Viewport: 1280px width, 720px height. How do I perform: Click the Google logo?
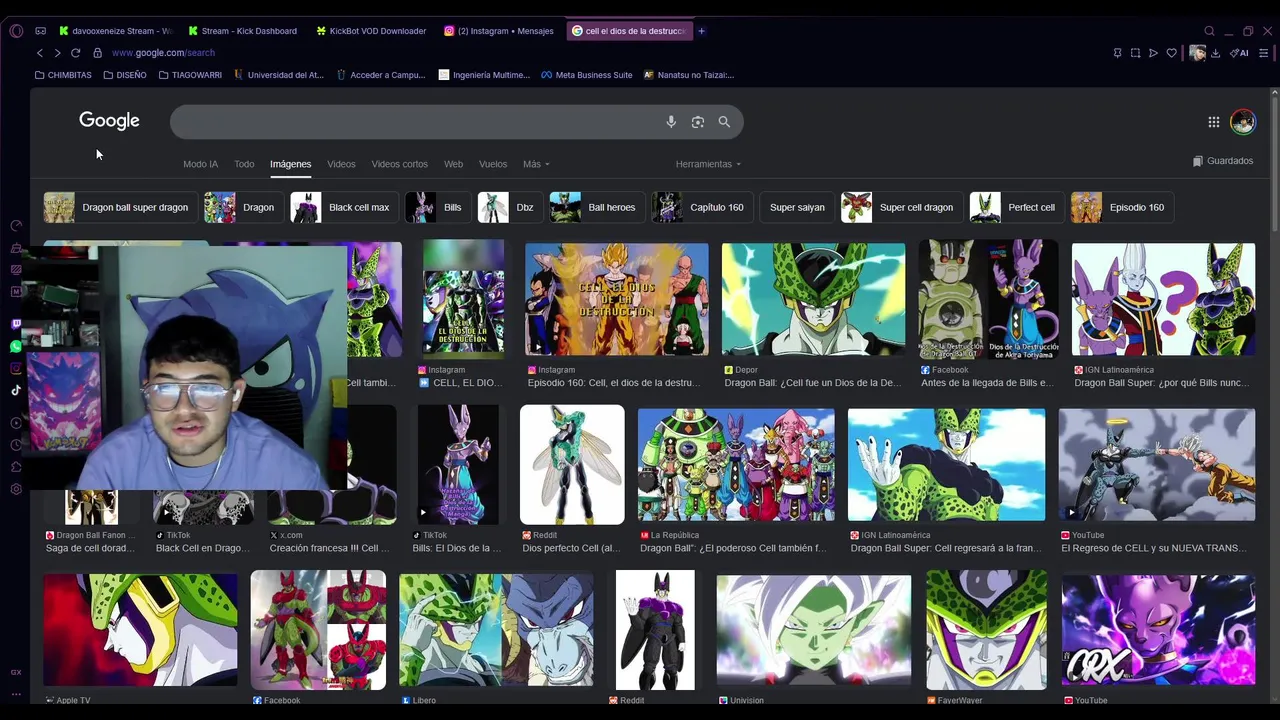(x=109, y=121)
